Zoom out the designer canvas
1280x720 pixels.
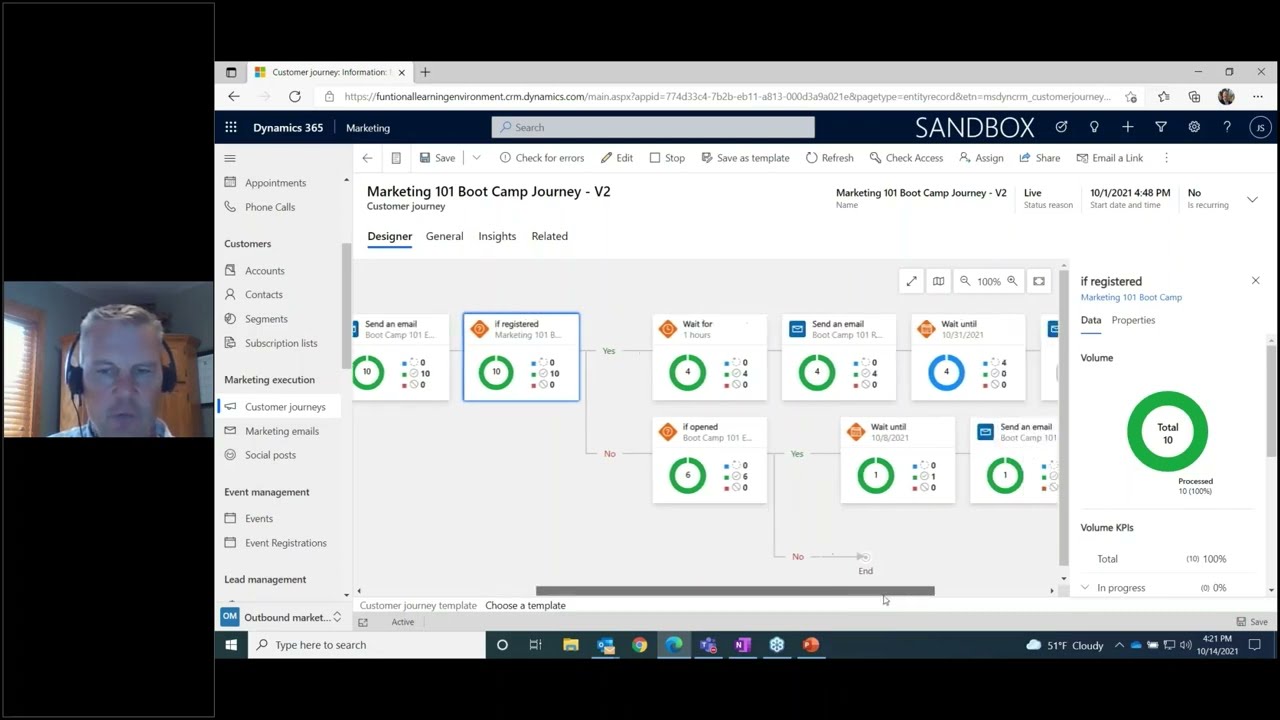click(965, 282)
